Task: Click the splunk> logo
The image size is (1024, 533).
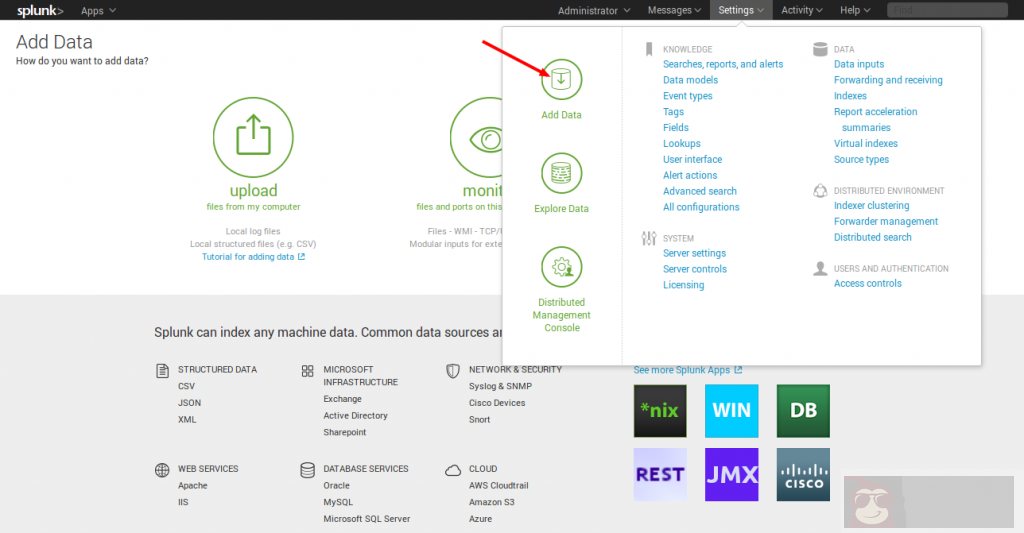Action: 40,10
